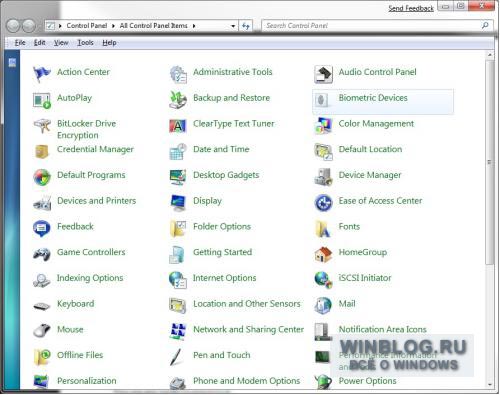Open the Getting Started link
The height and width of the screenshot is (395, 500).
(x=222, y=252)
